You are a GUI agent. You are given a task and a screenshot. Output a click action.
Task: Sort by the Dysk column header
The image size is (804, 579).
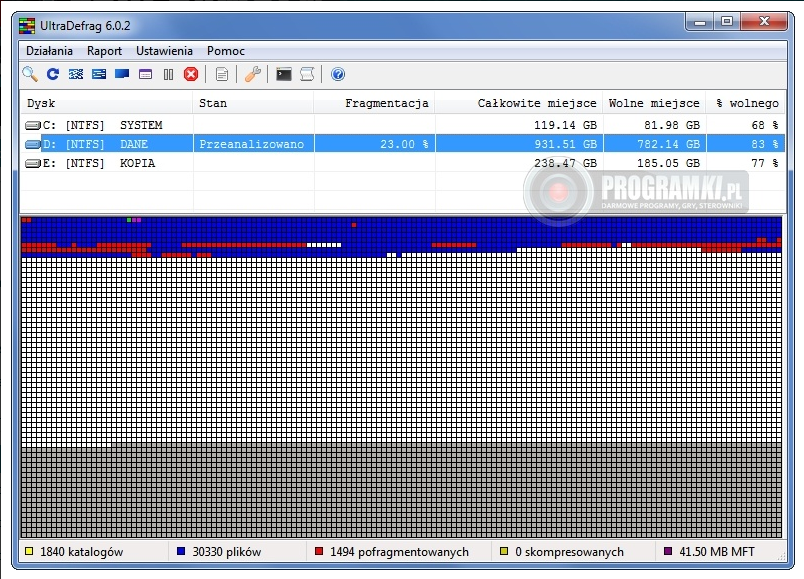107,103
